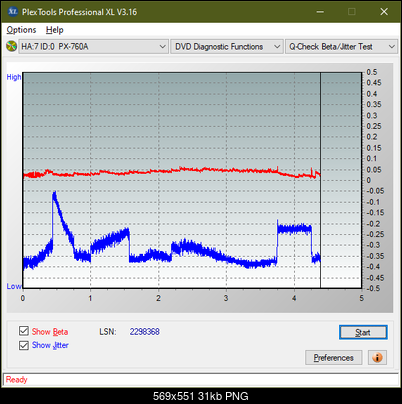
Task: Open the DVD Diagnostic Functions dropdown
Action: (227, 47)
